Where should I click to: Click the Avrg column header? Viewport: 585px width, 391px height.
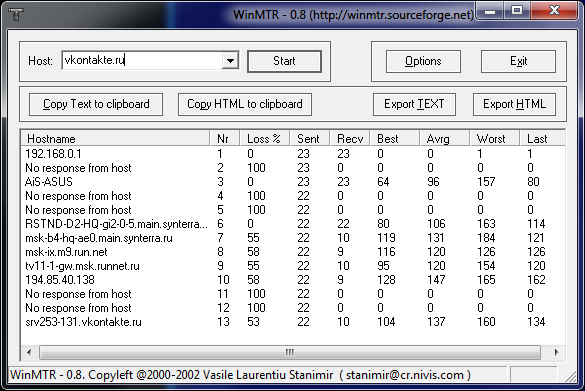tap(445, 139)
